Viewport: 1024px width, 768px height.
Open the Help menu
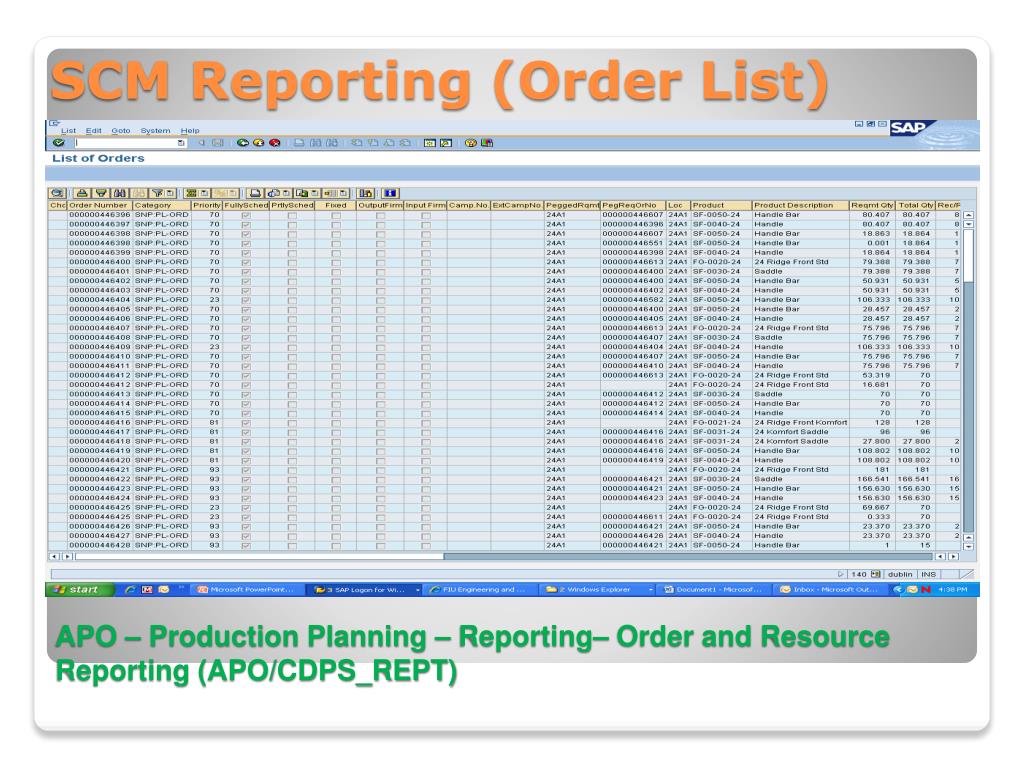[x=190, y=131]
